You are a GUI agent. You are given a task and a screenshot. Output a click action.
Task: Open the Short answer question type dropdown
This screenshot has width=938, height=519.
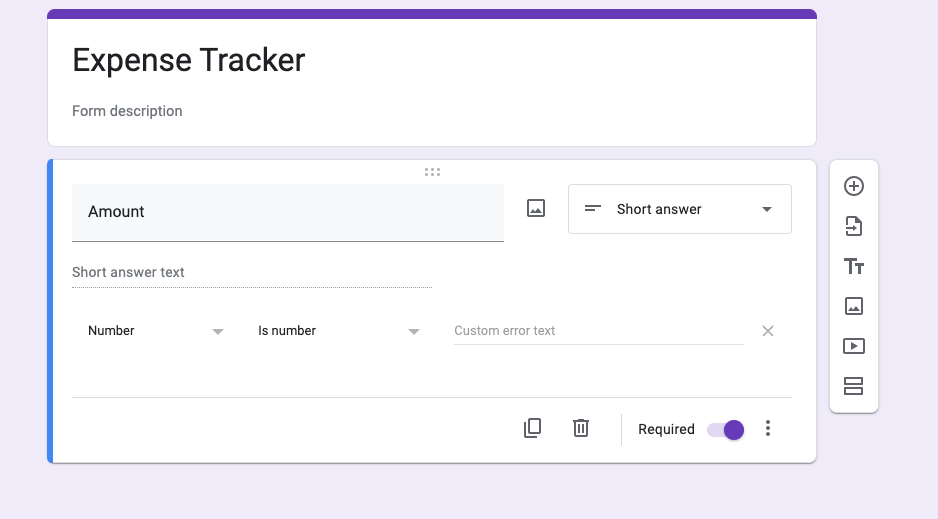pyautogui.click(x=680, y=209)
